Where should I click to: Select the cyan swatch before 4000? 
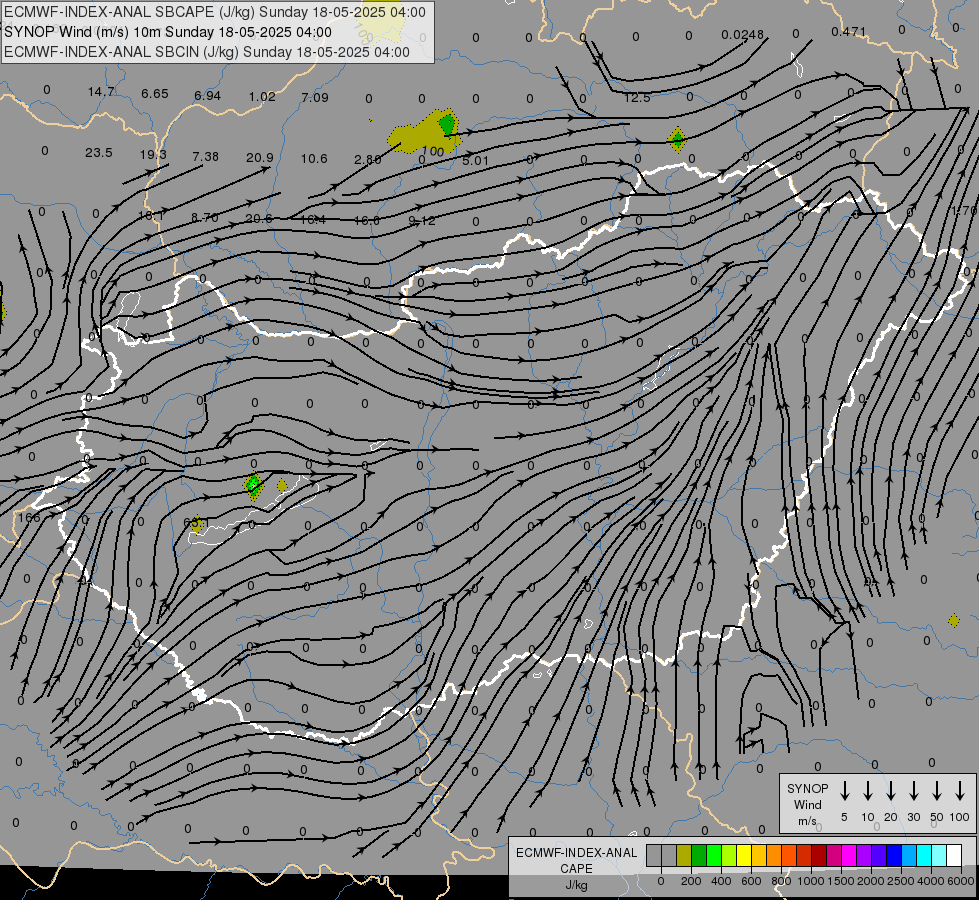tap(923, 855)
